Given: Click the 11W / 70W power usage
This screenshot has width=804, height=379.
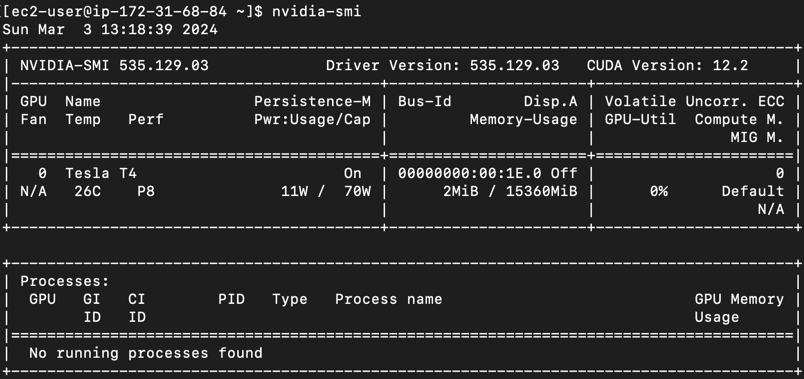Looking at the screenshot, I should point(326,191).
